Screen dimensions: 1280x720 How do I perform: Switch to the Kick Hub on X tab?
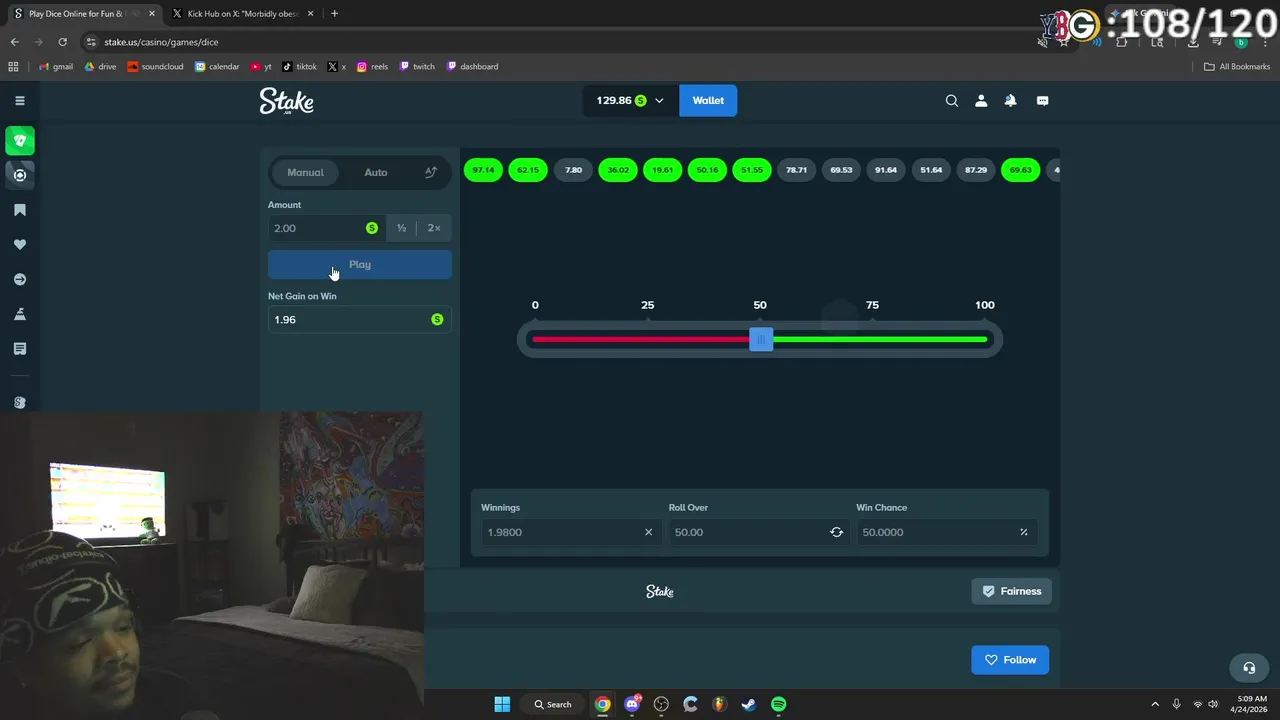coord(243,14)
